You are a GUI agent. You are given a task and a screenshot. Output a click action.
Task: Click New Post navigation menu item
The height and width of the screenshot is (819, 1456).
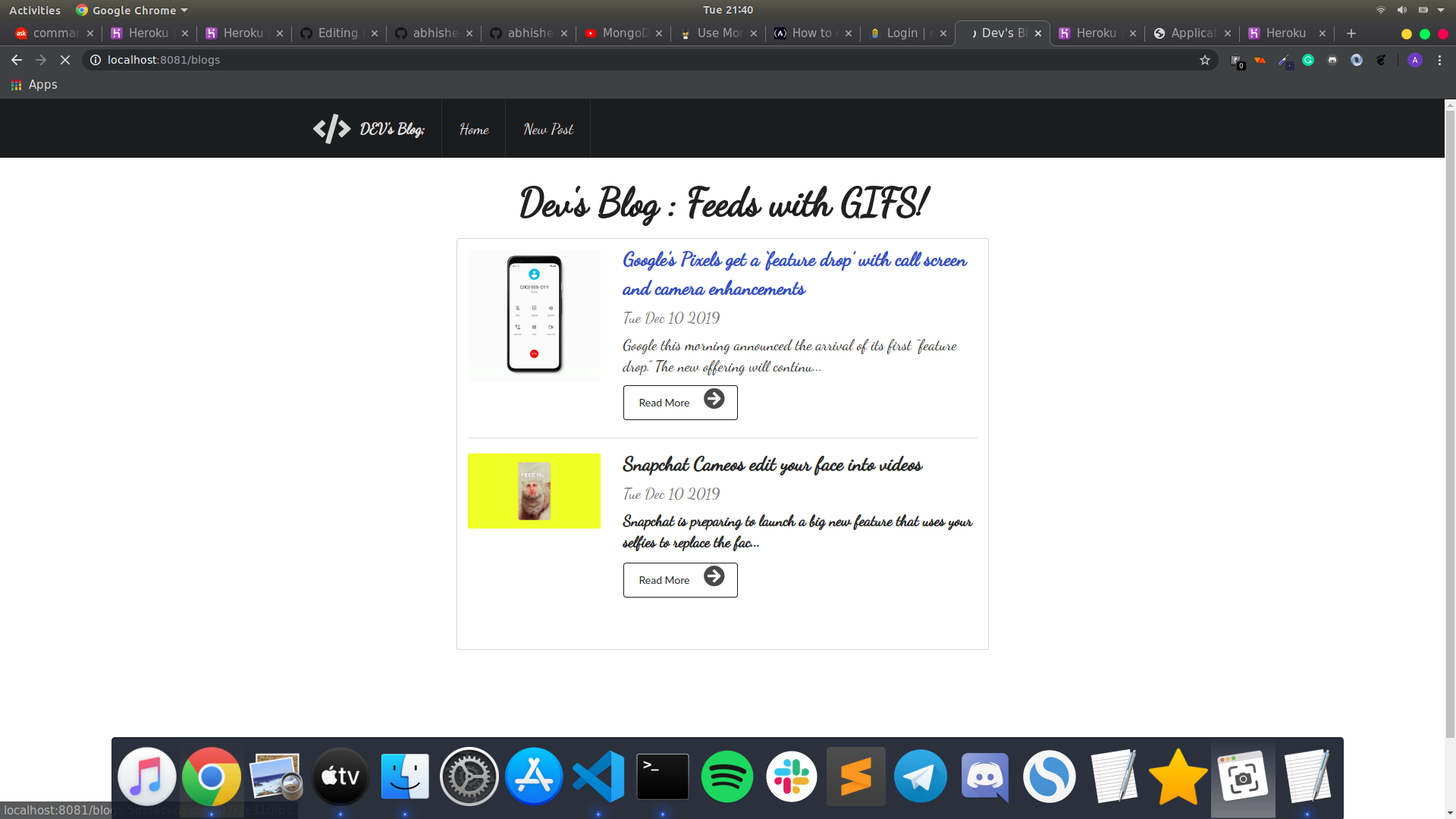click(x=548, y=128)
